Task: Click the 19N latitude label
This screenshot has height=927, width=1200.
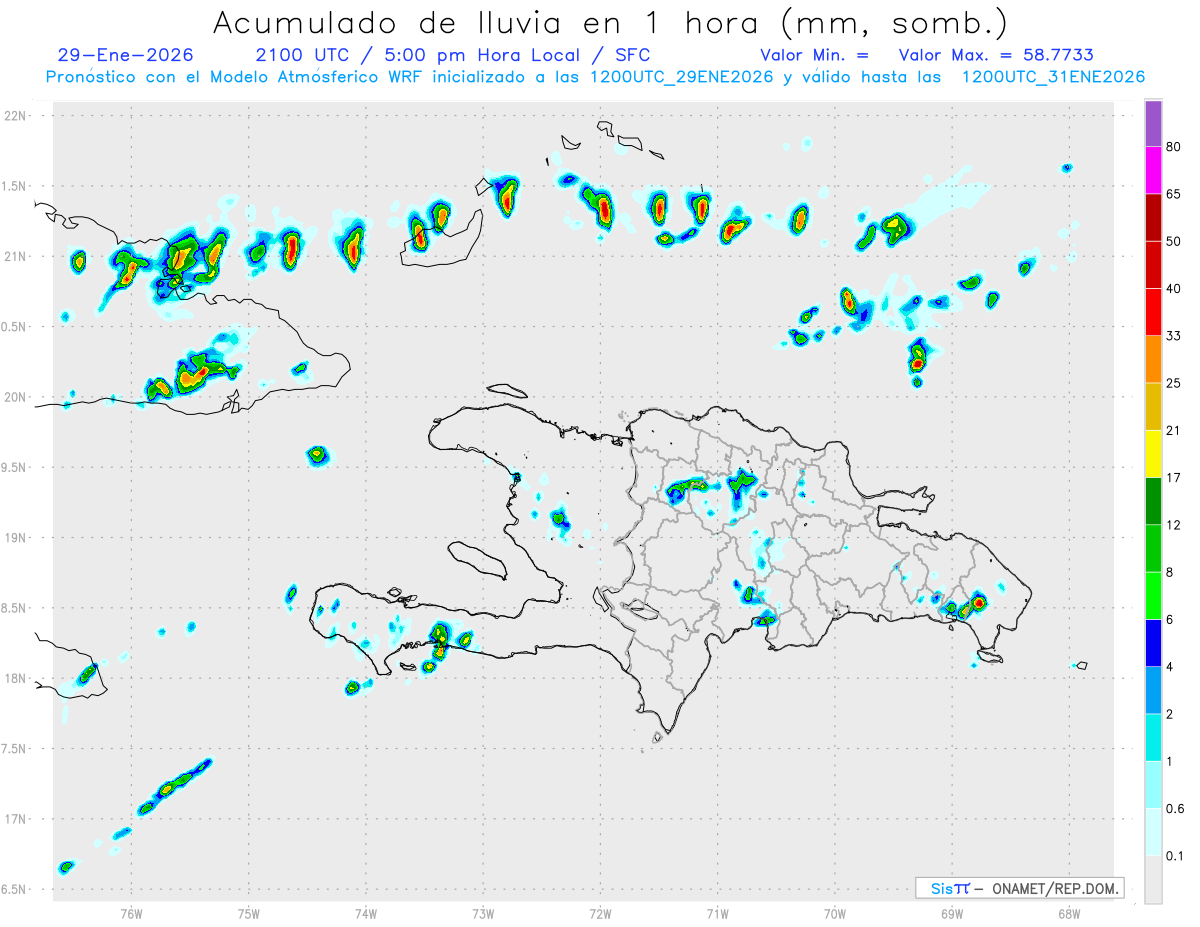Action: (x=15, y=538)
